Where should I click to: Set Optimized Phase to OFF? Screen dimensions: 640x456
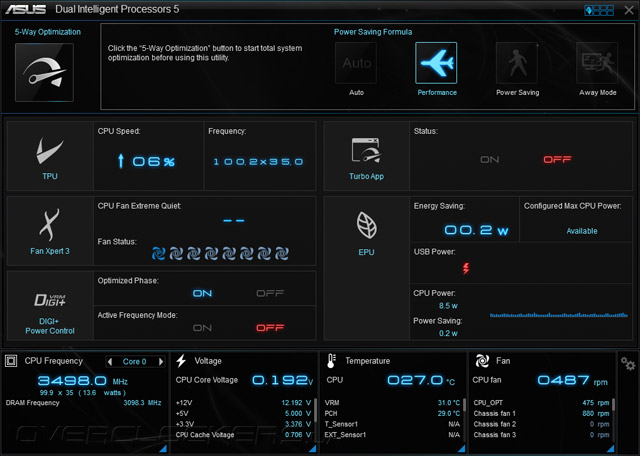click(270, 294)
